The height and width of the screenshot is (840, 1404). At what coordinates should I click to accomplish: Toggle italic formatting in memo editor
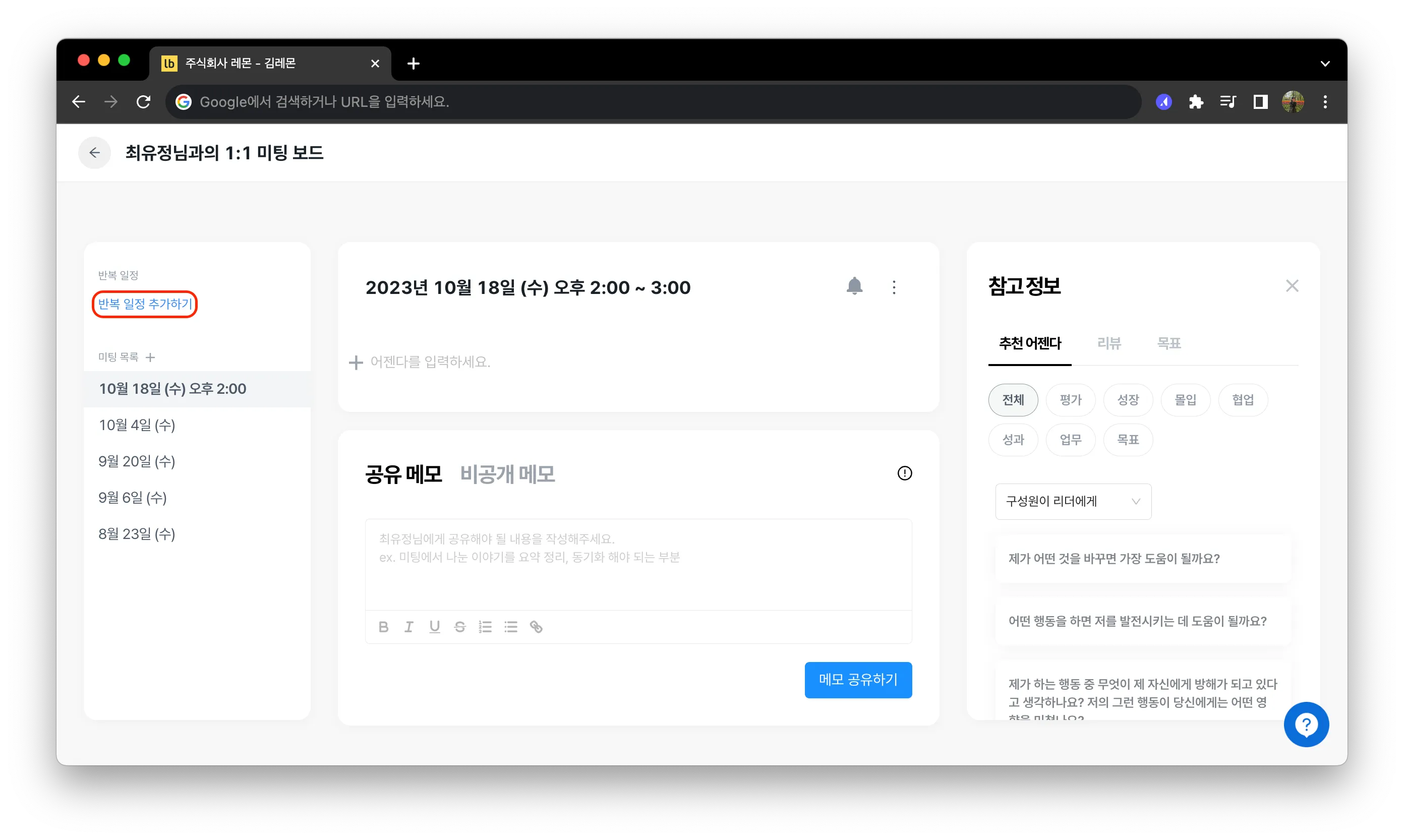(x=409, y=627)
